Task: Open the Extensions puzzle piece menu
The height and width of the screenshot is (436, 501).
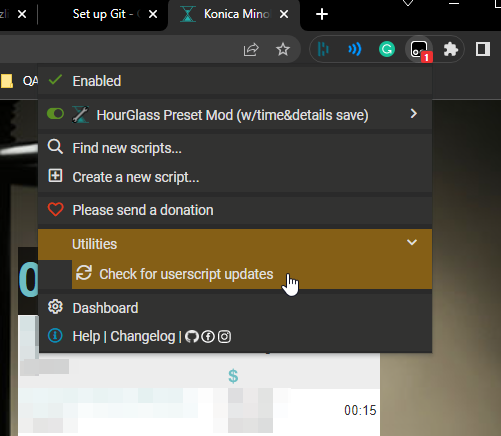Action: (x=451, y=50)
